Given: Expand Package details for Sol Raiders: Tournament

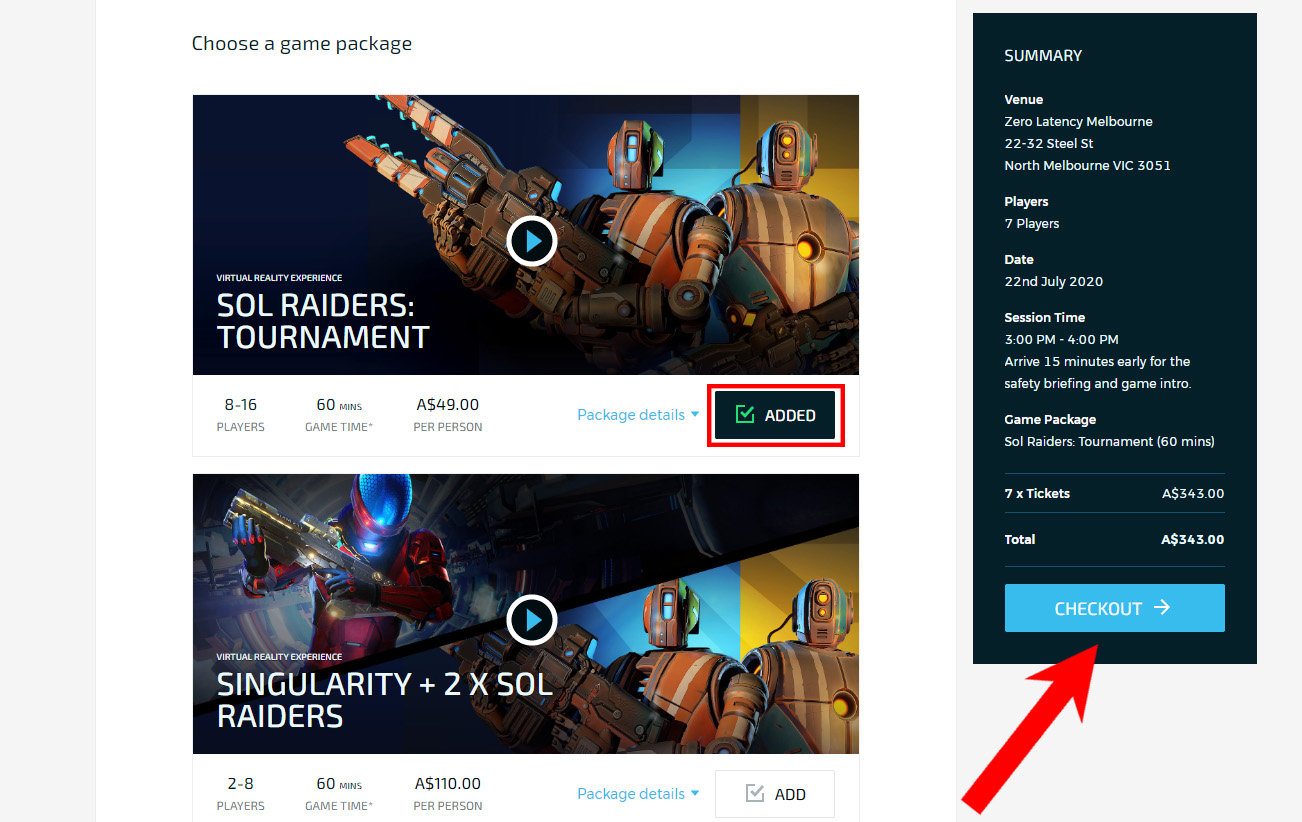Looking at the screenshot, I should (638, 415).
